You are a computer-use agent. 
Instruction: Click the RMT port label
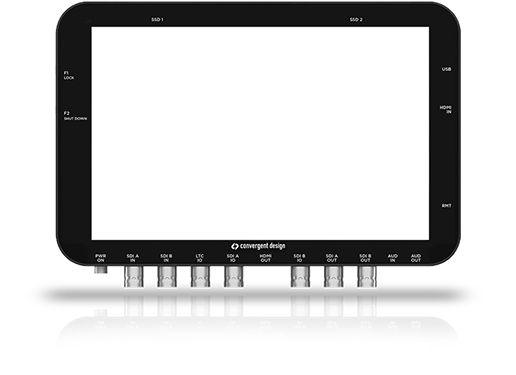(x=446, y=206)
